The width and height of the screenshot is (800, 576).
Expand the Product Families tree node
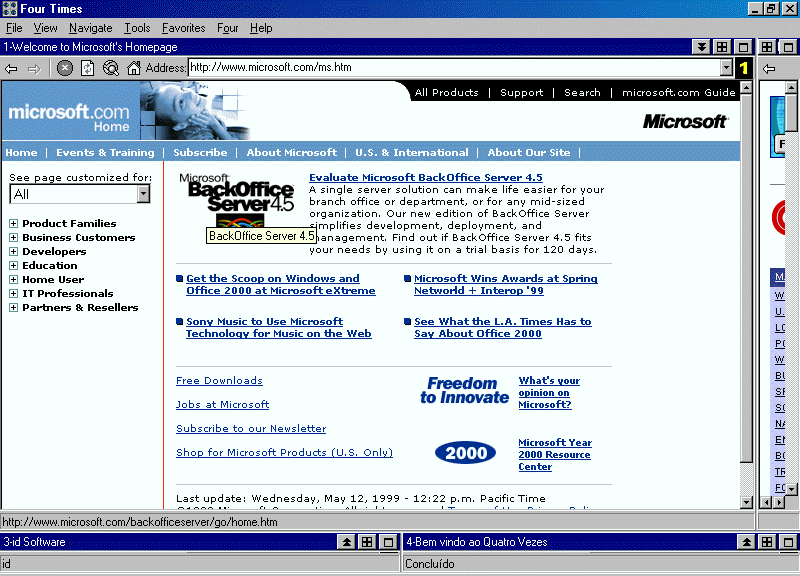14,223
